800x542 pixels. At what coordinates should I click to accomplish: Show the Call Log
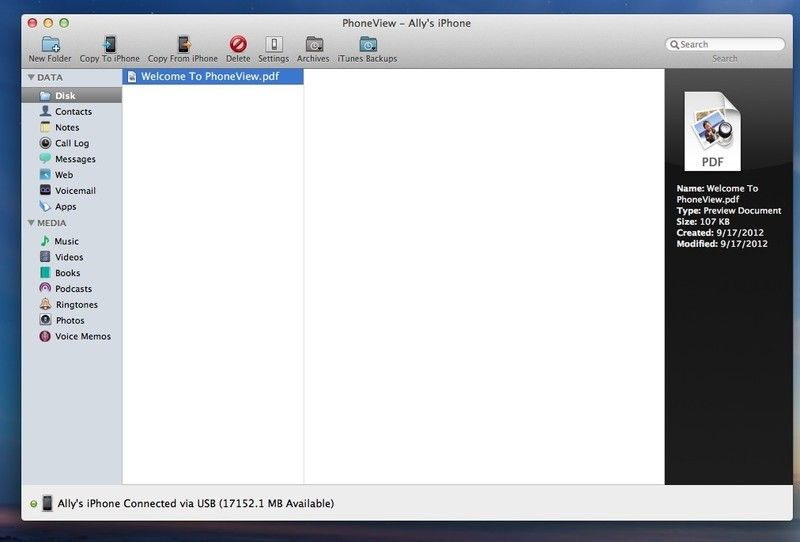point(72,144)
